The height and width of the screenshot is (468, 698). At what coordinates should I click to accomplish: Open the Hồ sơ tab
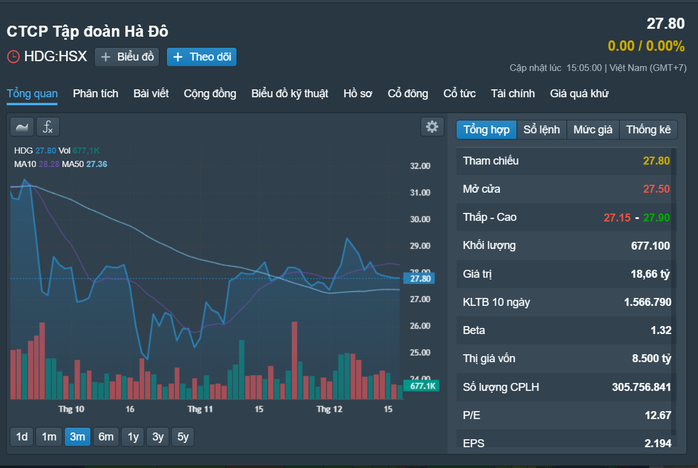[x=358, y=94]
